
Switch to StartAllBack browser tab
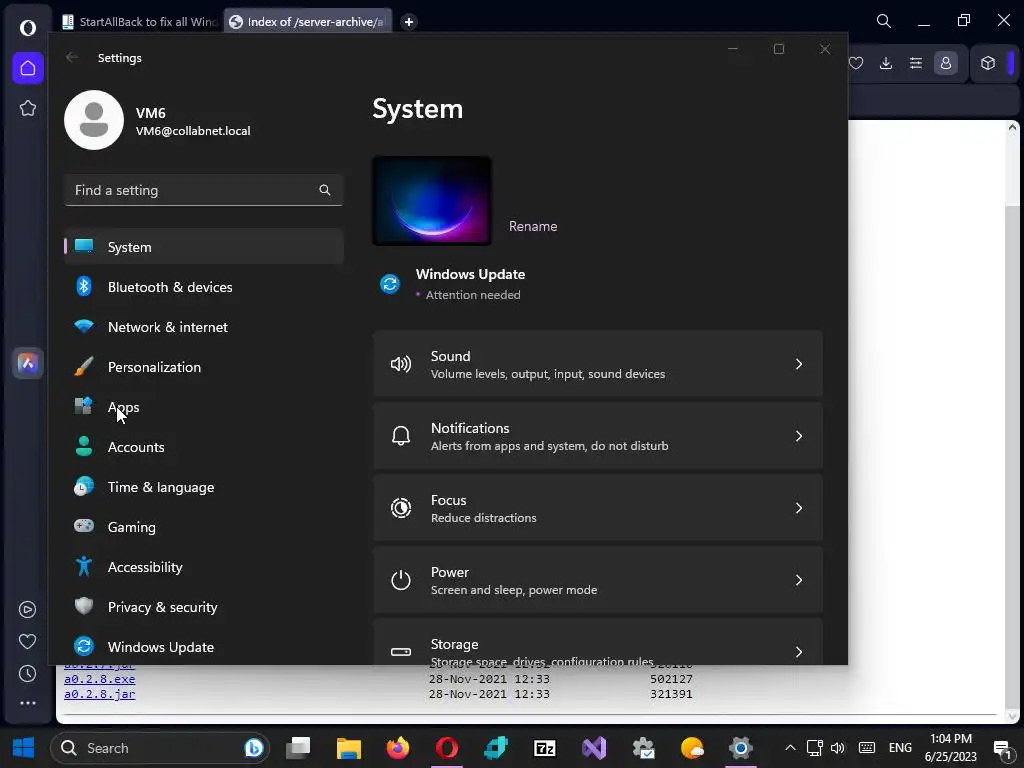click(x=139, y=22)
